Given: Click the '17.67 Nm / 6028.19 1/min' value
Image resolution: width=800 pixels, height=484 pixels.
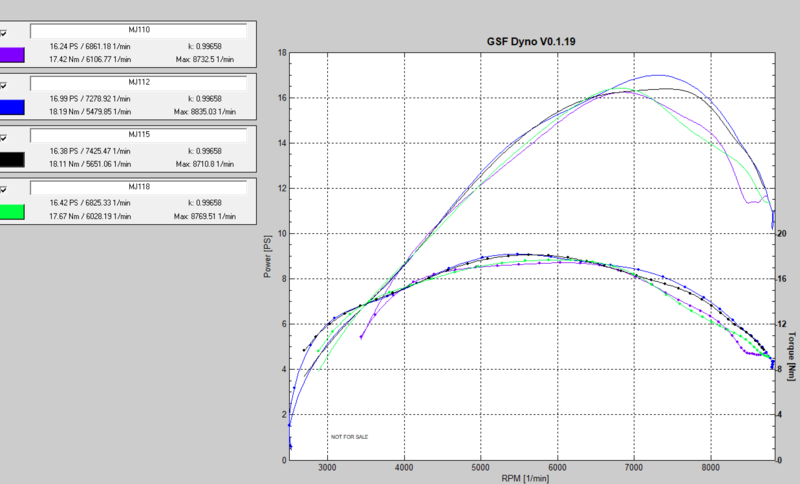Looking at the screenshot, I should click(90, 216).
